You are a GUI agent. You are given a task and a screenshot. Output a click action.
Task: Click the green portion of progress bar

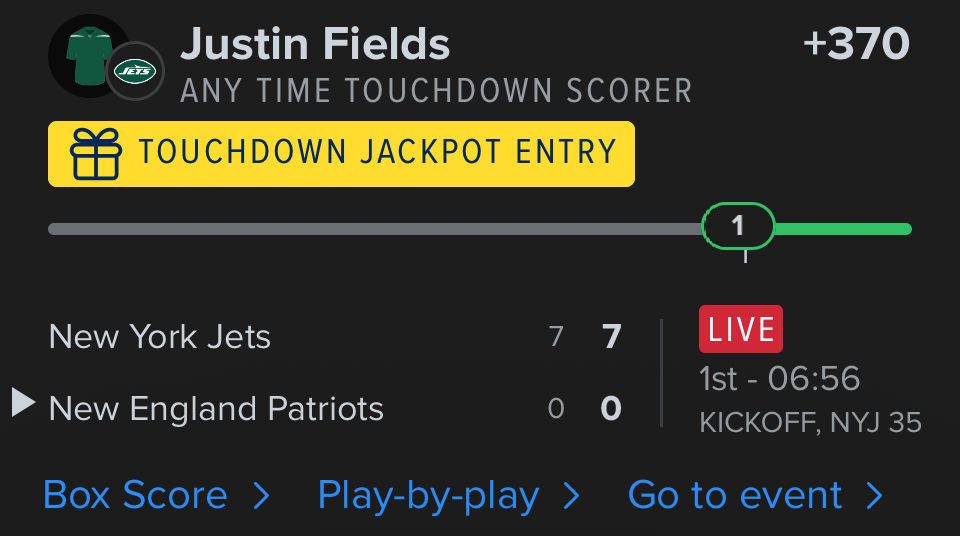842,229
